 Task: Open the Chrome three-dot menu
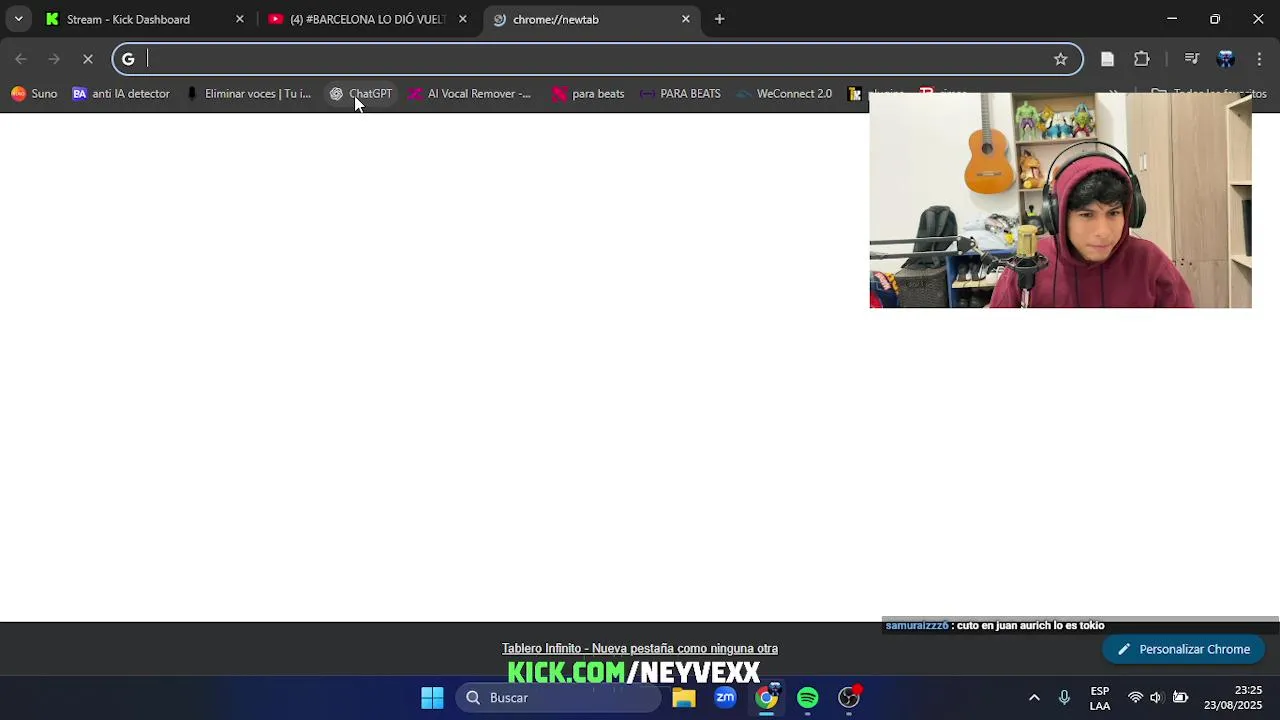point(1259,59)
